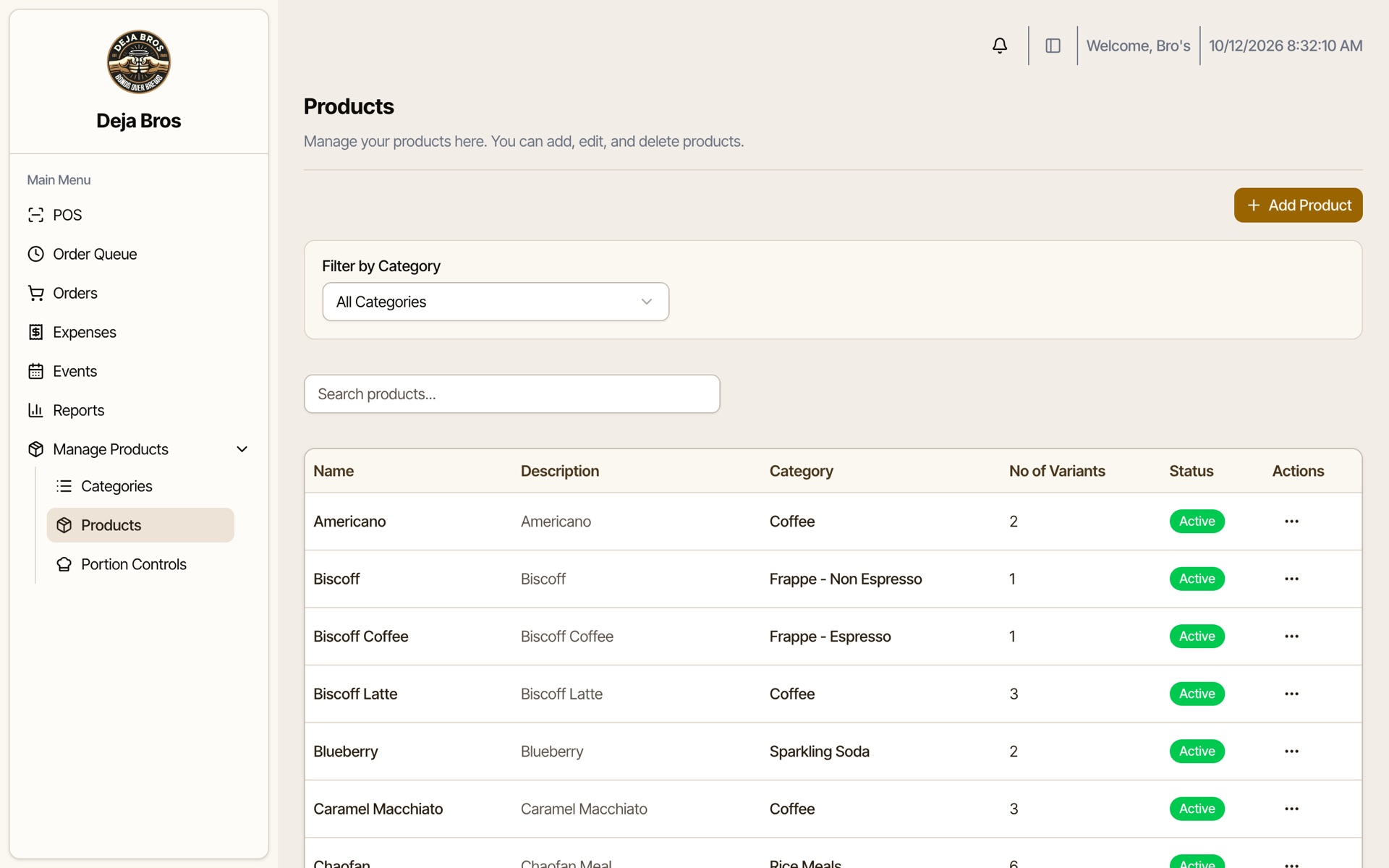Click Frappe - Non Espresso category cell
This screenshot has width=1389, height=868.
click(846, 579)
